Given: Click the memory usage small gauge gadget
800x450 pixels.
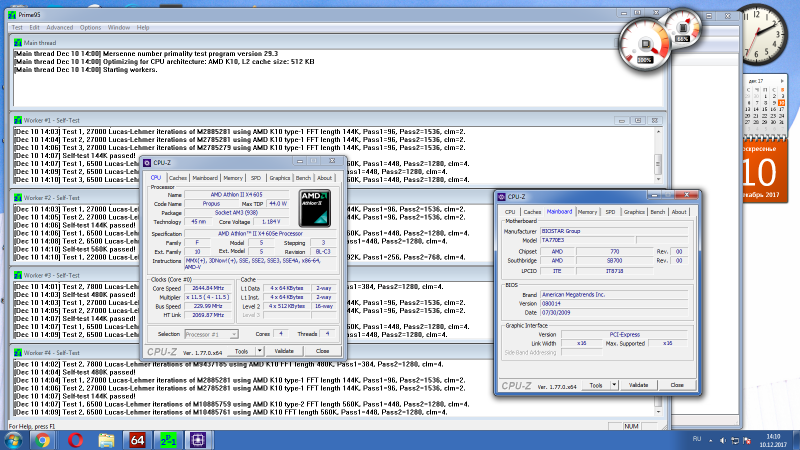Looking at the screenshot, I should pyautogui.click(x=682, y=30).
